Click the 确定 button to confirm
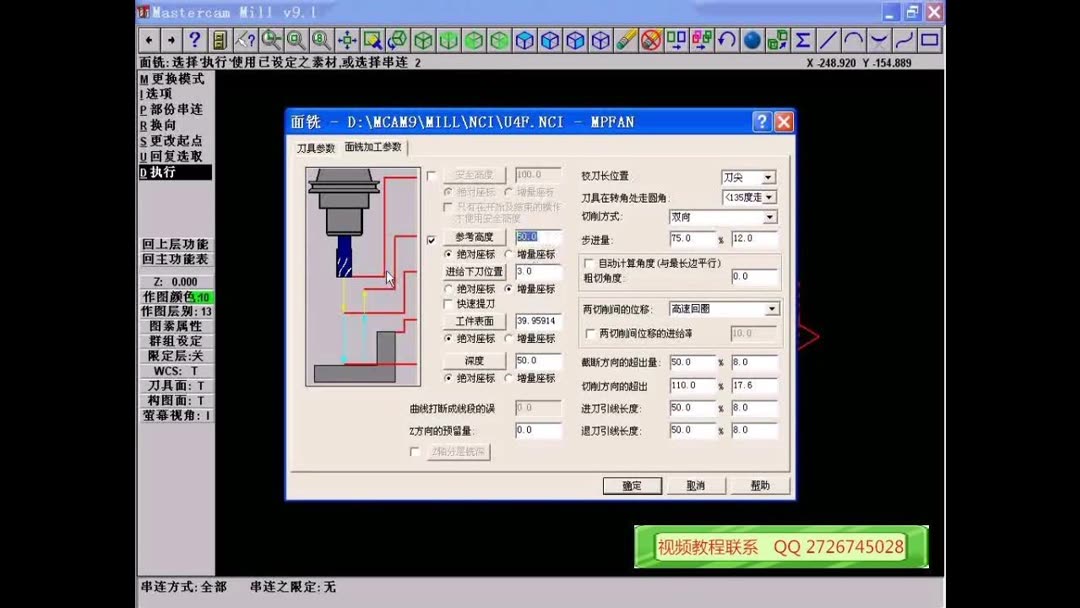This screenshot has width=1080, height=608. tap(630, 486)
